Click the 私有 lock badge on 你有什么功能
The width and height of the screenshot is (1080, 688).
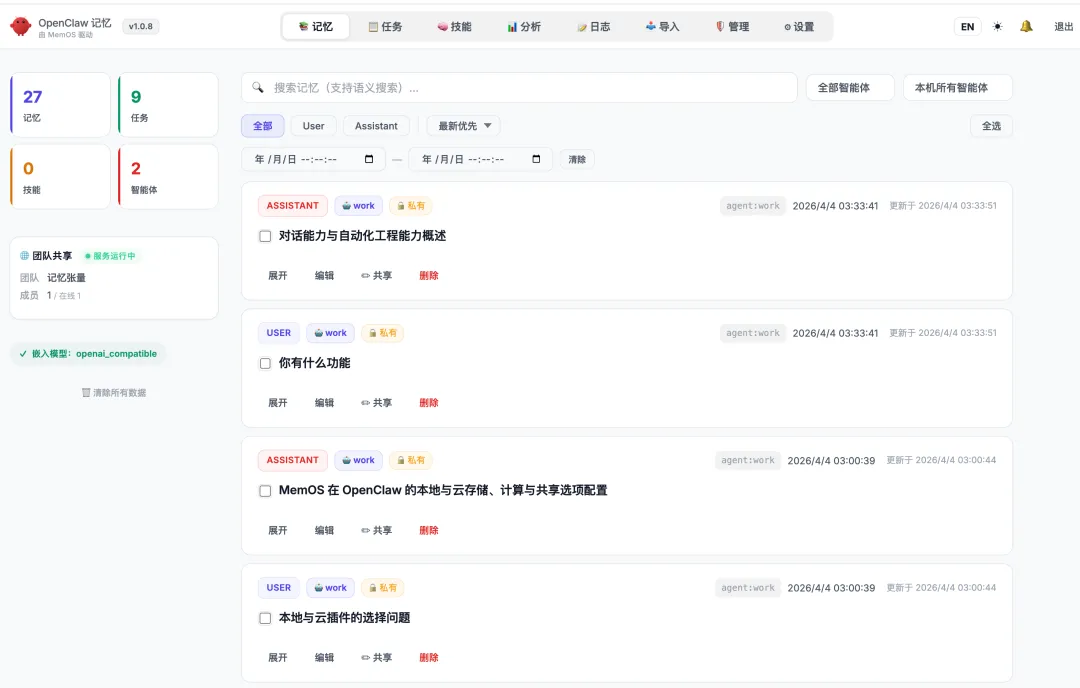(x=383, y=333)
